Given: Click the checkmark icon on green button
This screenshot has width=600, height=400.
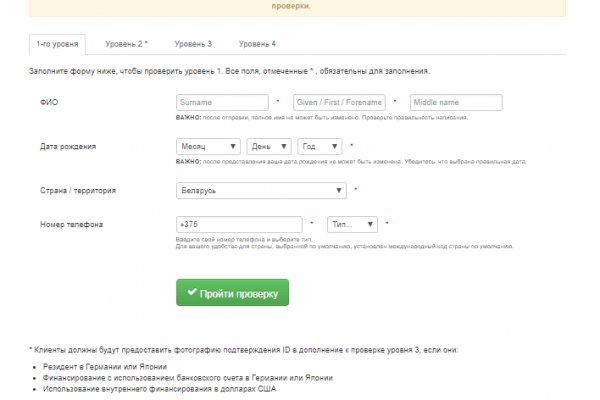Looking at the screenshot, I should click(191, 293).
